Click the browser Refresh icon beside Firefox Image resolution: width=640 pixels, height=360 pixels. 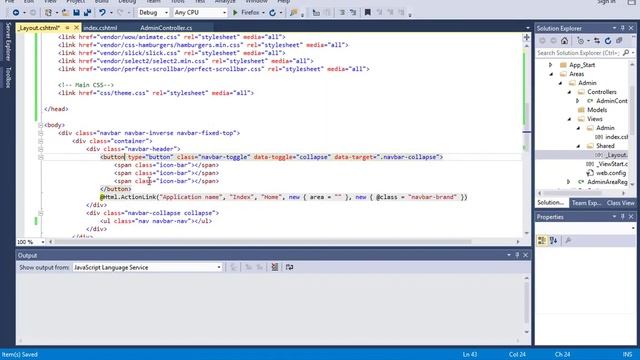(272, 13)
